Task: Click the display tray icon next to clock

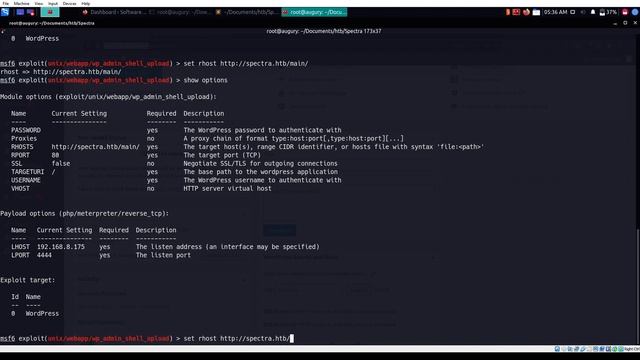Action: click(x=573, y=12)
